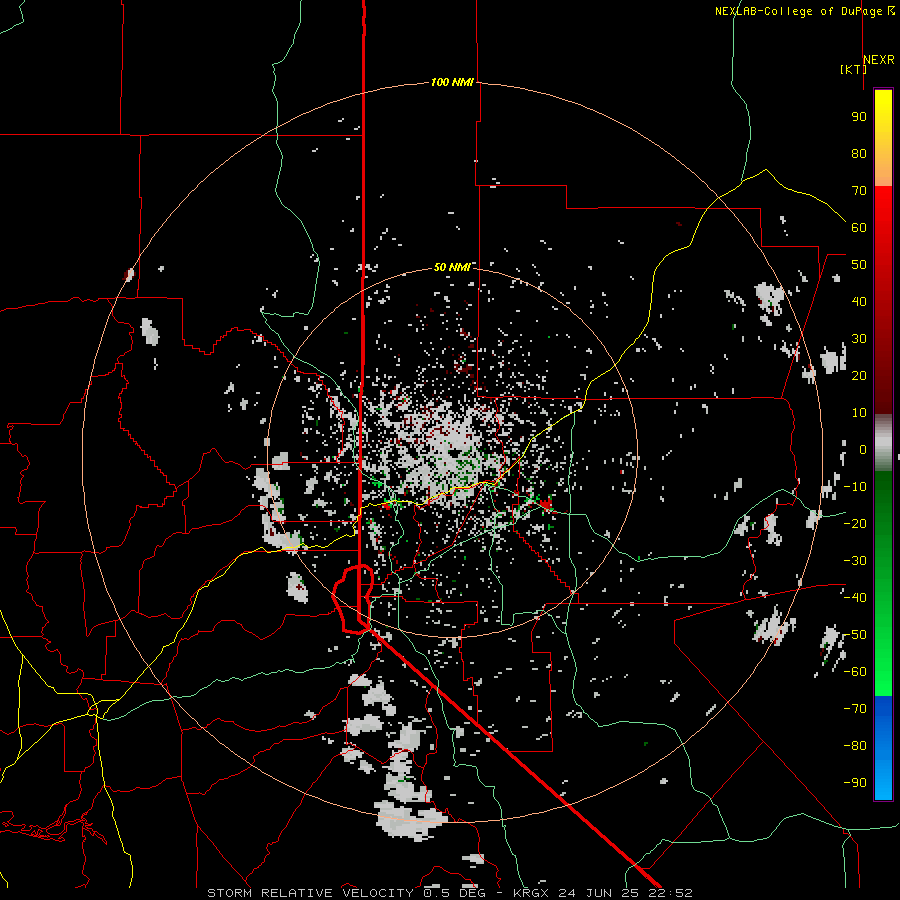The height and width of the screenshot is (900, 900).
Task: Click the NEXR label above the scale
Action: click(x=878, y=60)
